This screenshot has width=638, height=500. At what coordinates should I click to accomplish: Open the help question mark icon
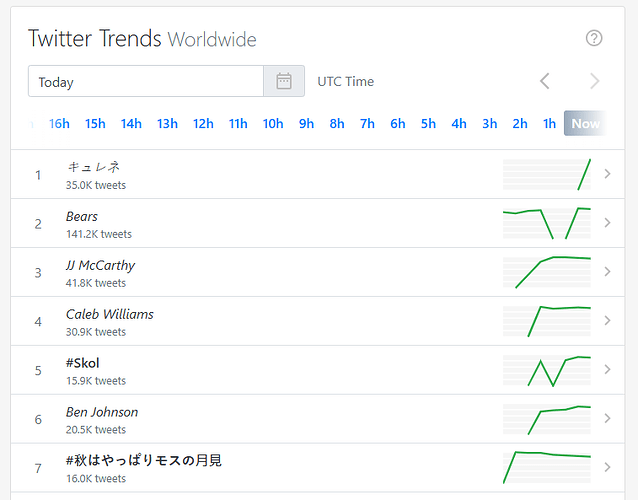(x=594, y=38)
